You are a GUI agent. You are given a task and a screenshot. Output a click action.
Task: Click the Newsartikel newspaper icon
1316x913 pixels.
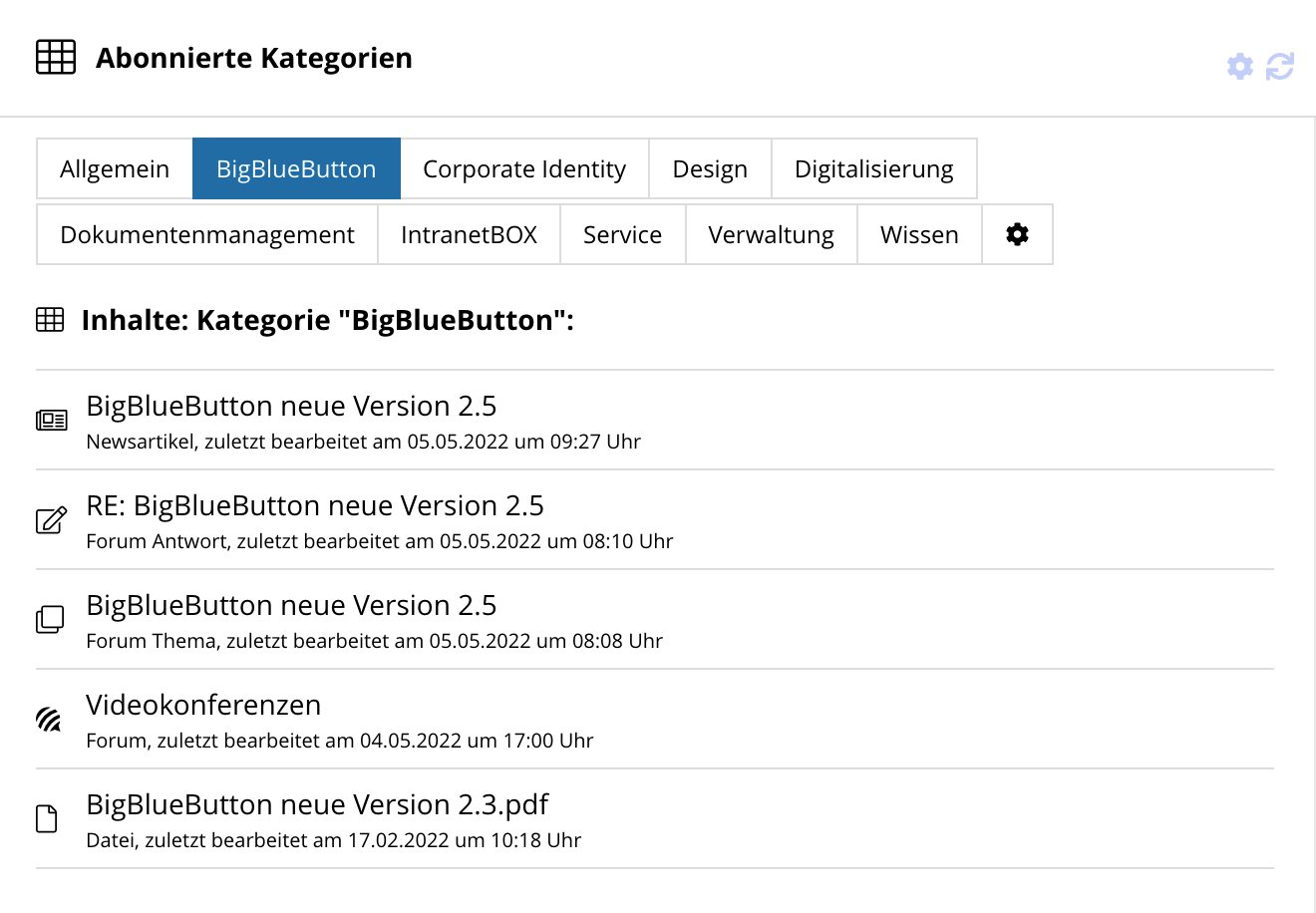click(52, 421)
